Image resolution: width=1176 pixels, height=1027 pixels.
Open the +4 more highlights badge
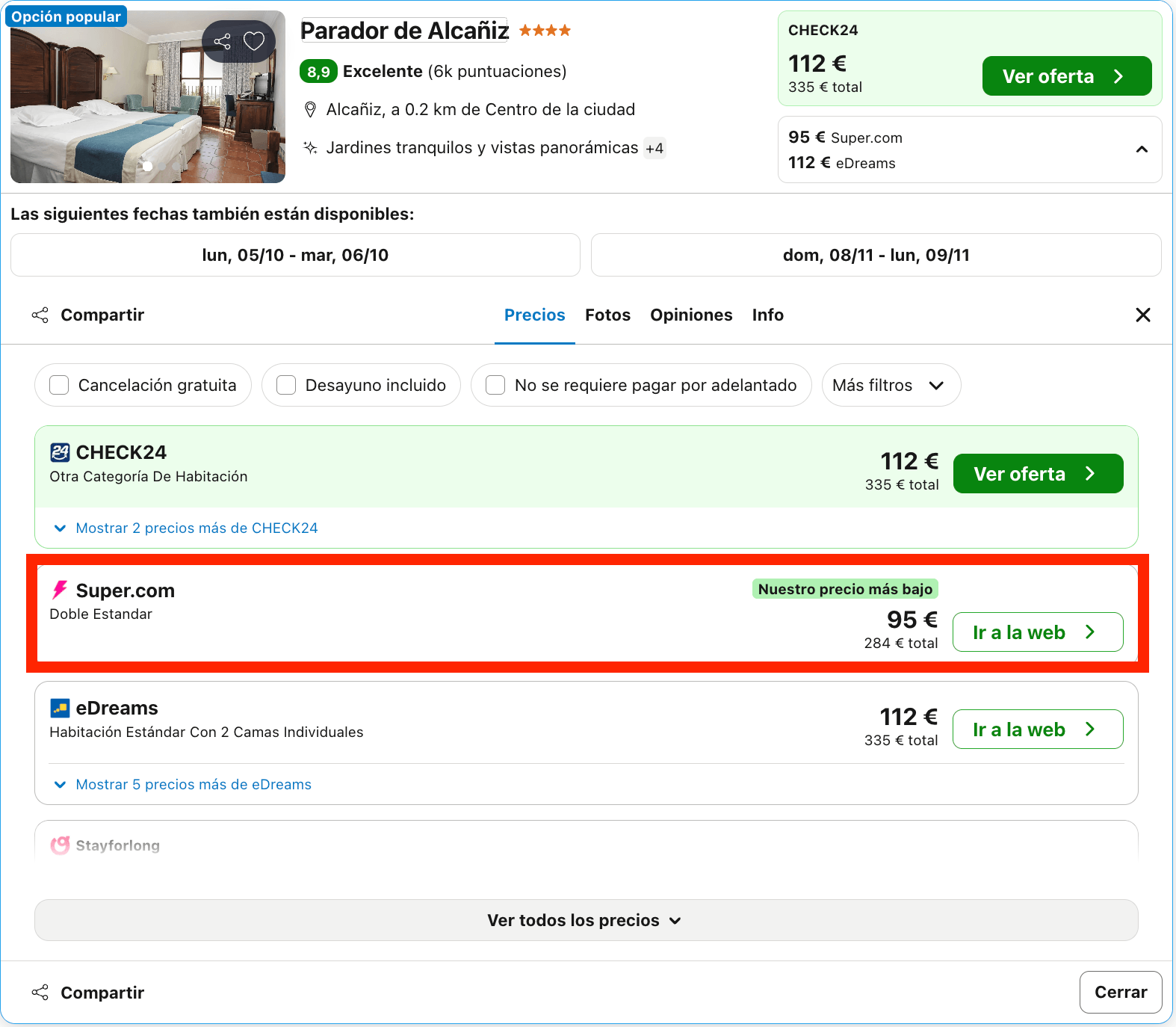coord(654,148)
